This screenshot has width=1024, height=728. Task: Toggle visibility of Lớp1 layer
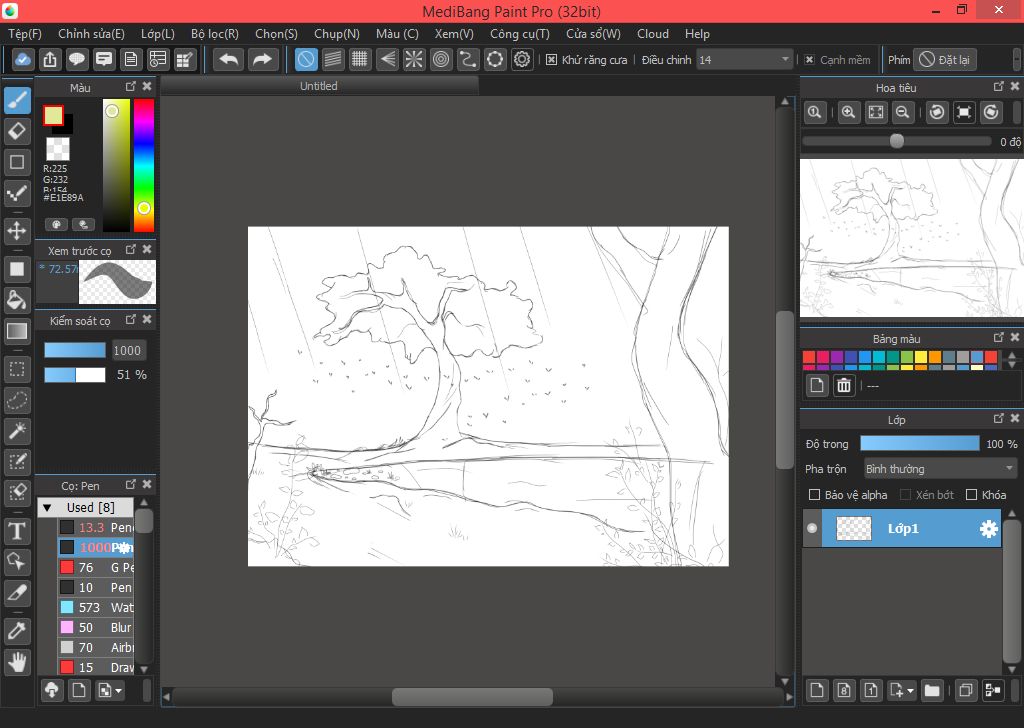coord(812,528)
